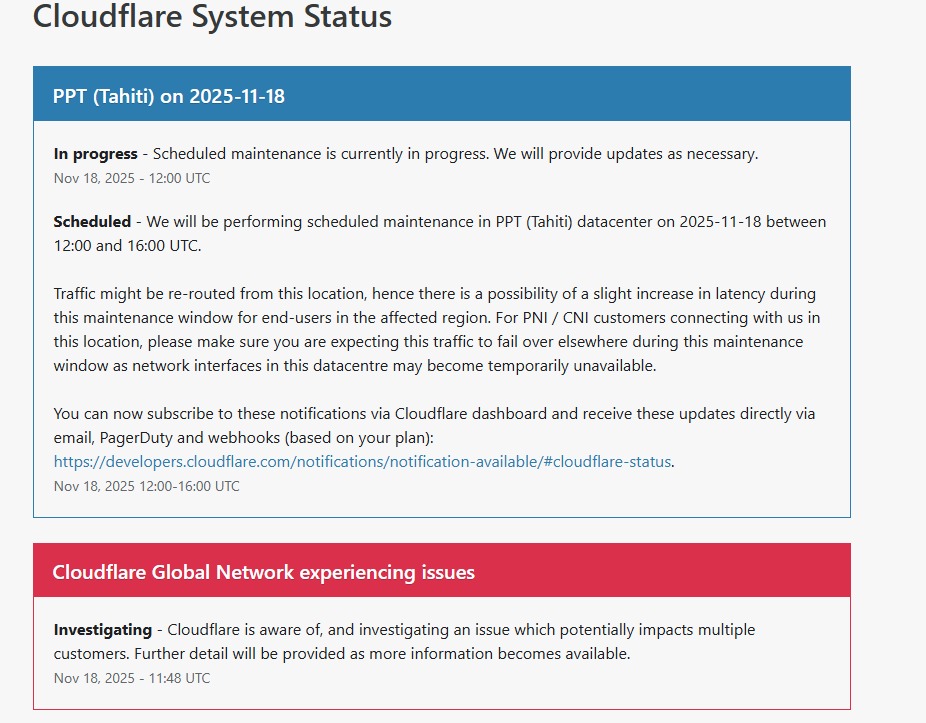Click the scheduled maintenance description paragraph

tap(439, 233)
